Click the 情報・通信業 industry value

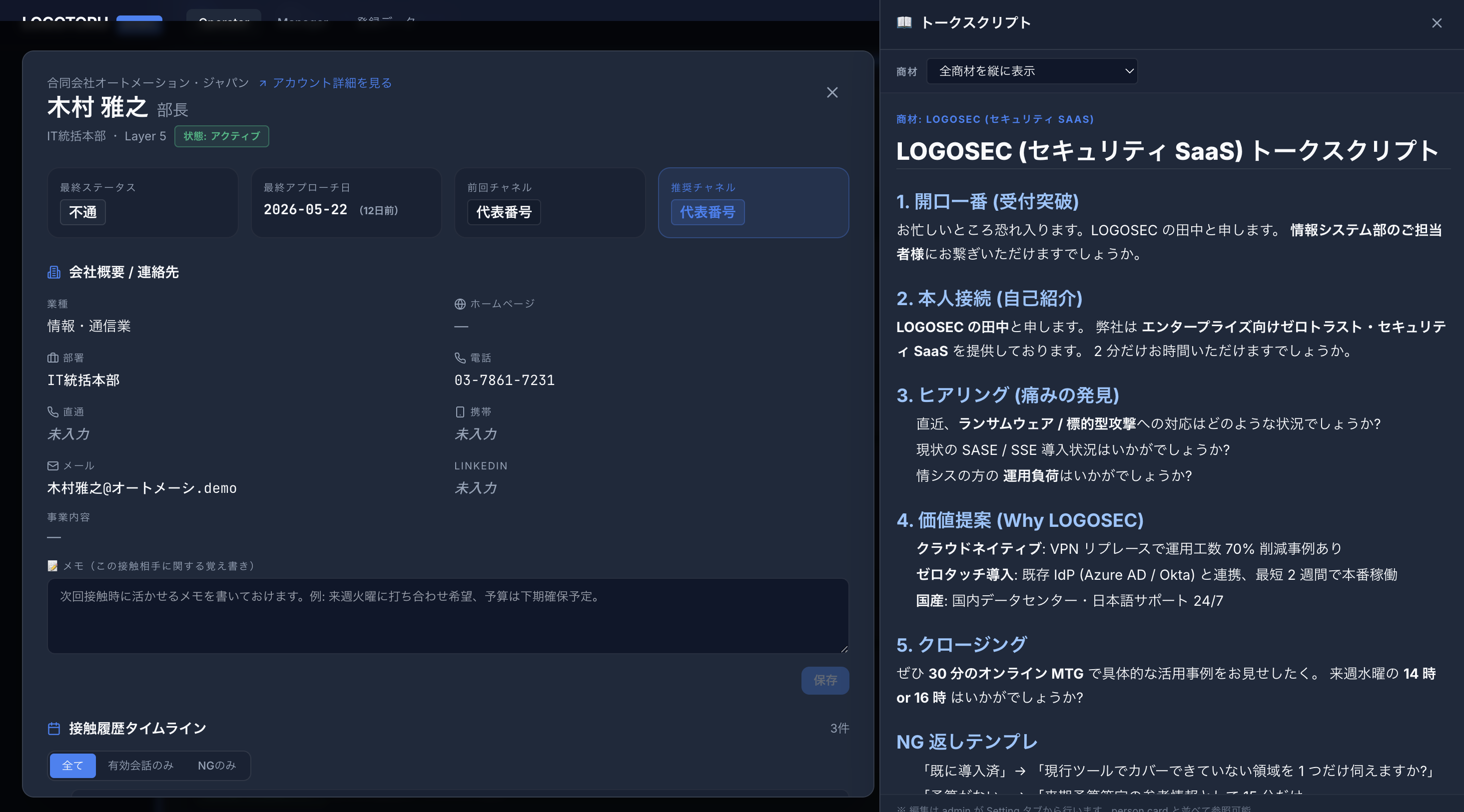click(89, 326)
